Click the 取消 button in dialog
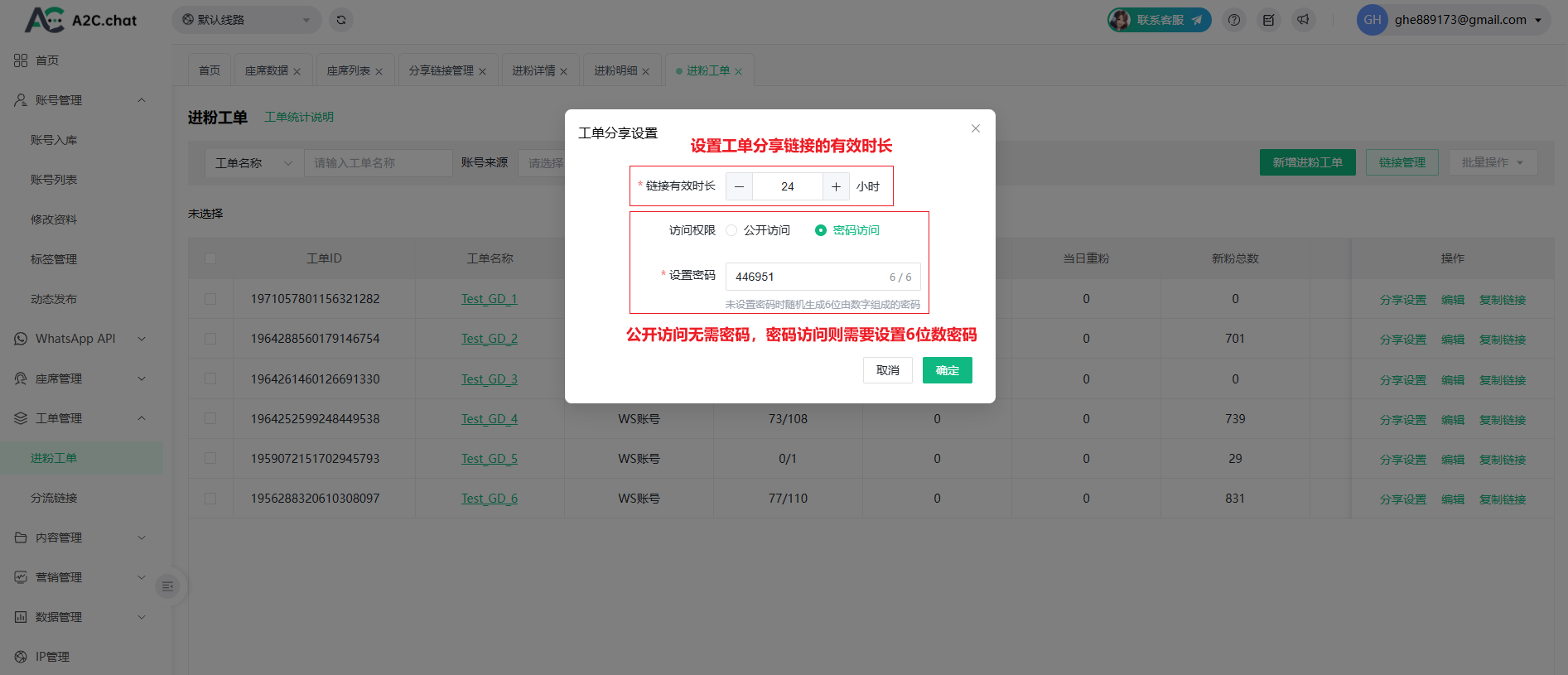Screen dimensions: 1568x675 click(x=887, y=370)
